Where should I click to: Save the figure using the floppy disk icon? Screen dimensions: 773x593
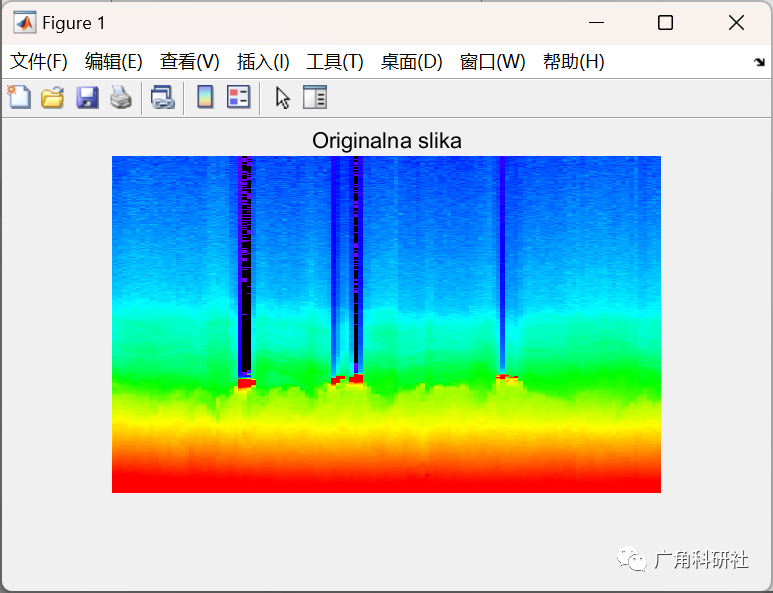pos(87,97)
